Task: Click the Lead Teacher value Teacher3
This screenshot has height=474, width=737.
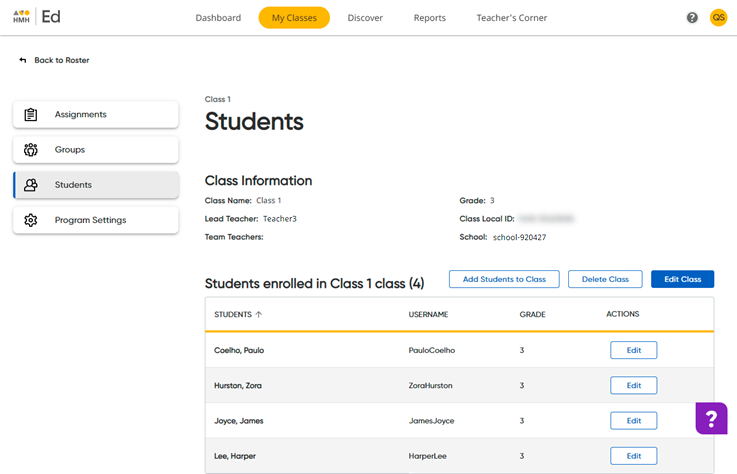Action: 280,219
